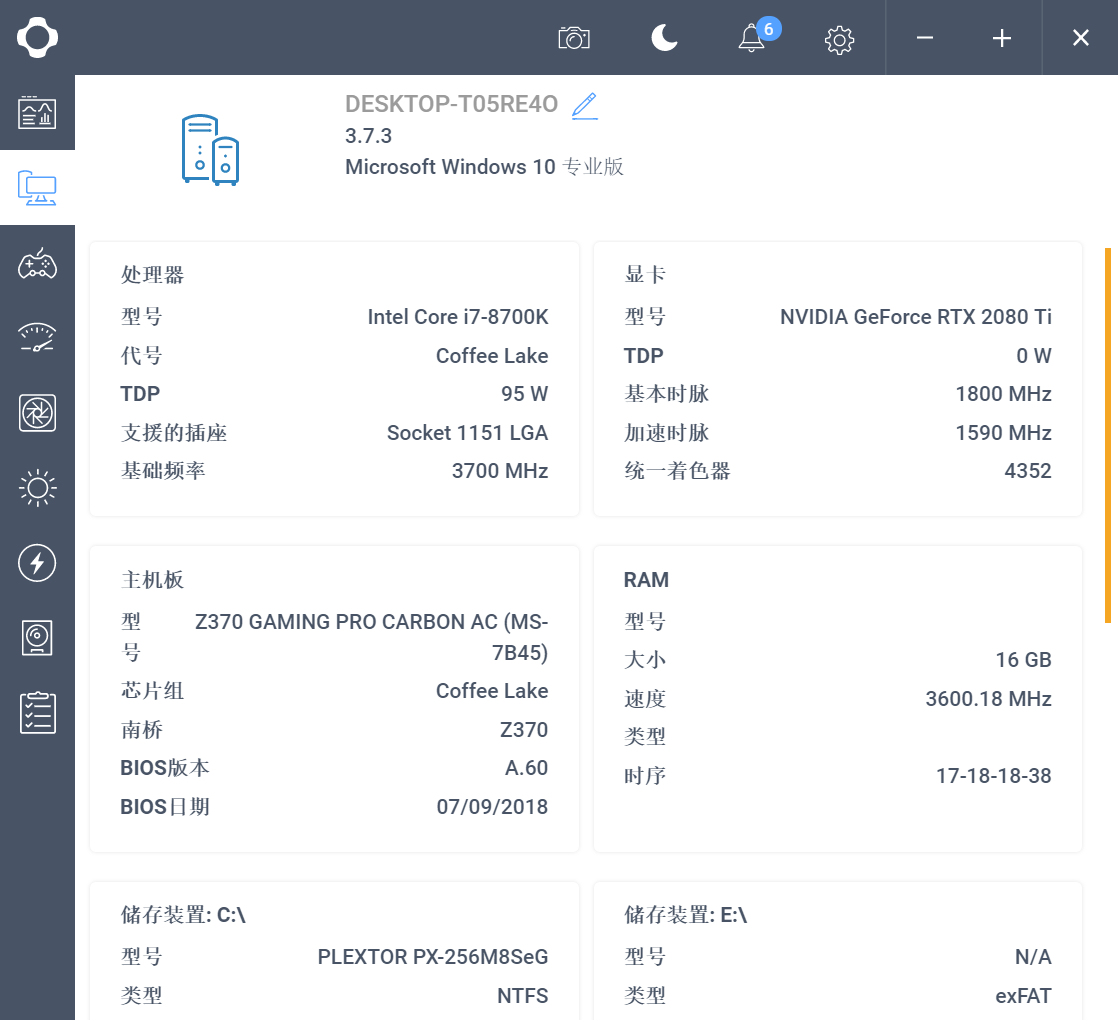Open the clipboard checklist section
Screen dimensions: 1118x1020
click(x=37, y=713)
